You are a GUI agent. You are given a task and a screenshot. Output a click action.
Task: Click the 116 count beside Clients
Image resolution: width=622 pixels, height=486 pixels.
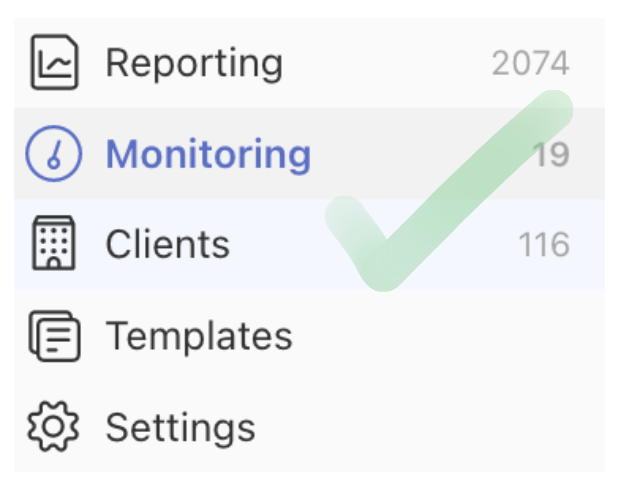coord(543,246)
